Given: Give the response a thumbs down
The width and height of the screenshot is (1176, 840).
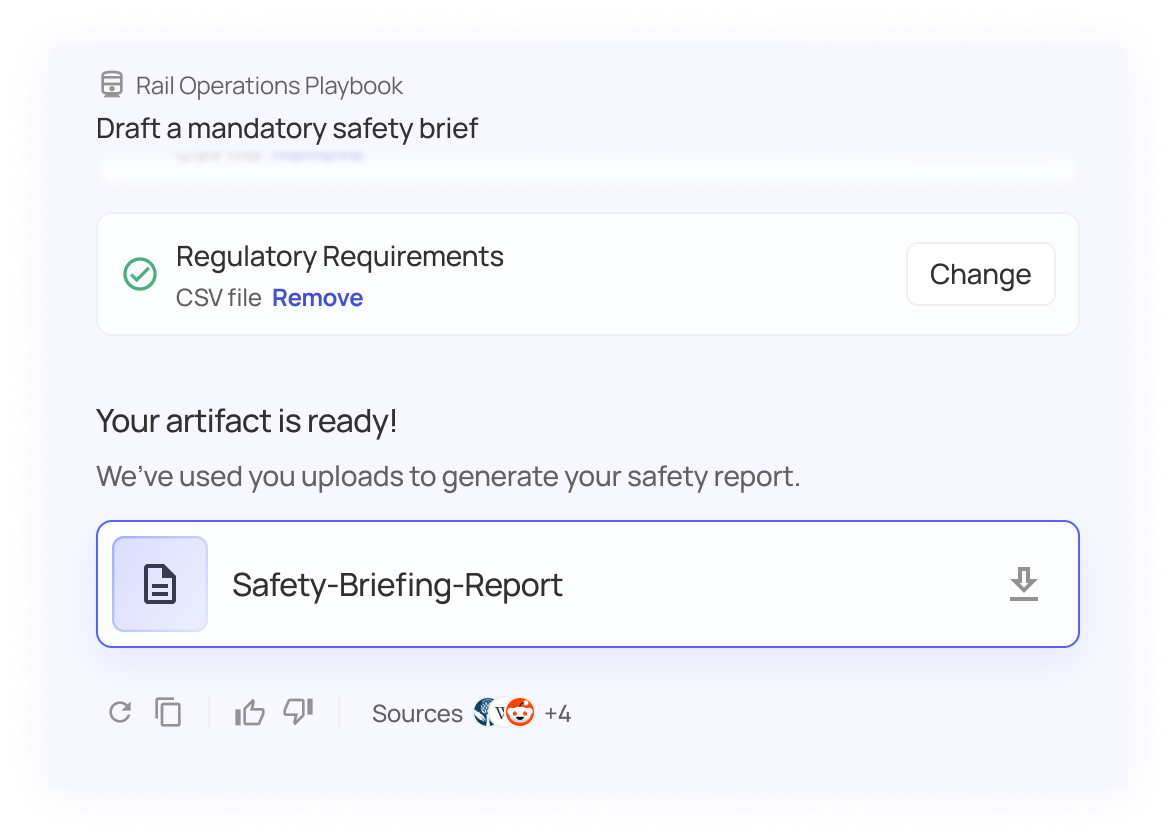Looking at the screenshot, I should click(x=296, y=712).
